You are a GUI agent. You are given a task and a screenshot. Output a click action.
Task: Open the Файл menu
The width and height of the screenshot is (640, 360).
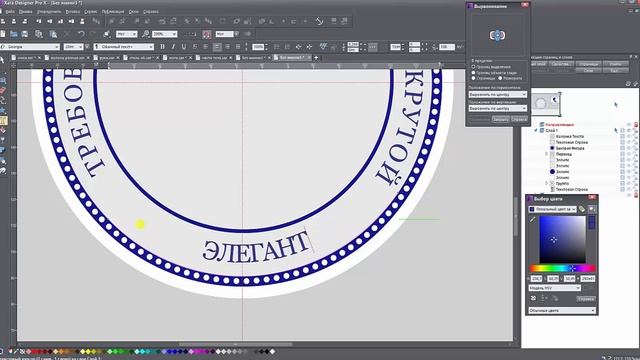[x=10, y=12]
